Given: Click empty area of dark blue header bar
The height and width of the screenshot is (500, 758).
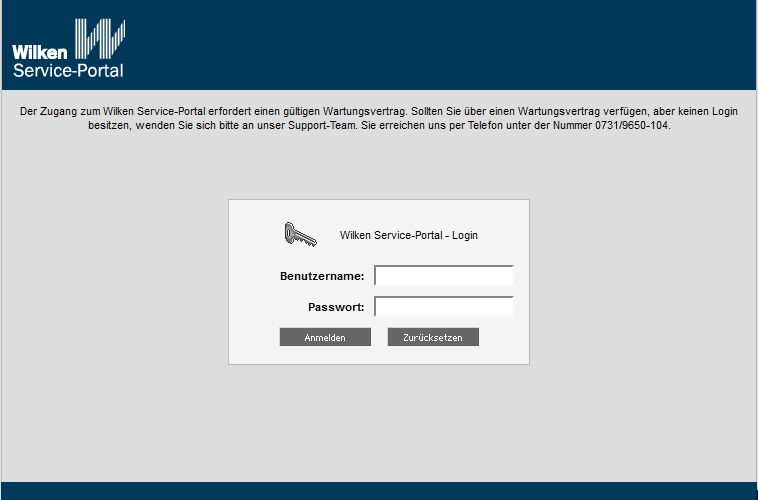Looking at the screenshot, I should coord(450,45).
